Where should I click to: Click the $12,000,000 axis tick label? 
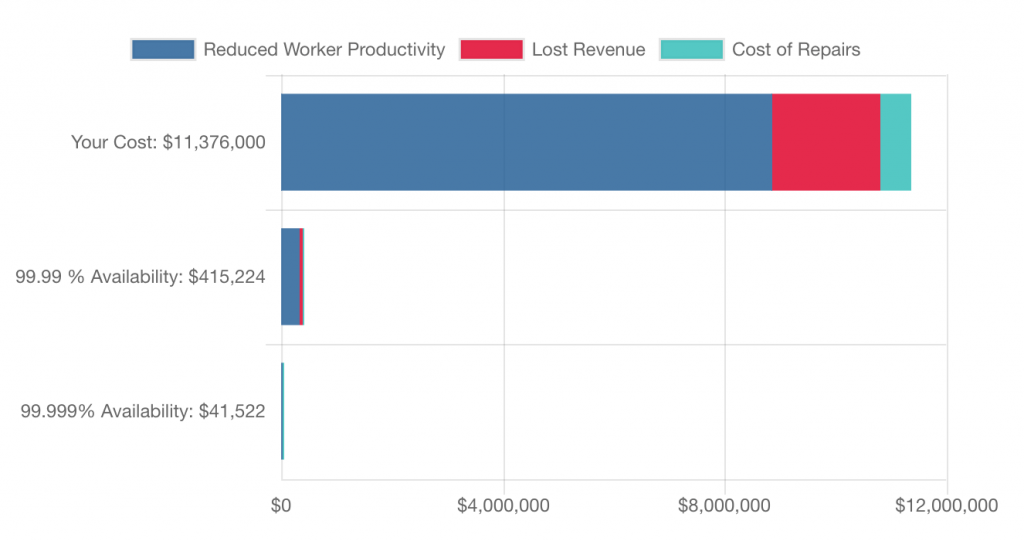coord(946,506)
